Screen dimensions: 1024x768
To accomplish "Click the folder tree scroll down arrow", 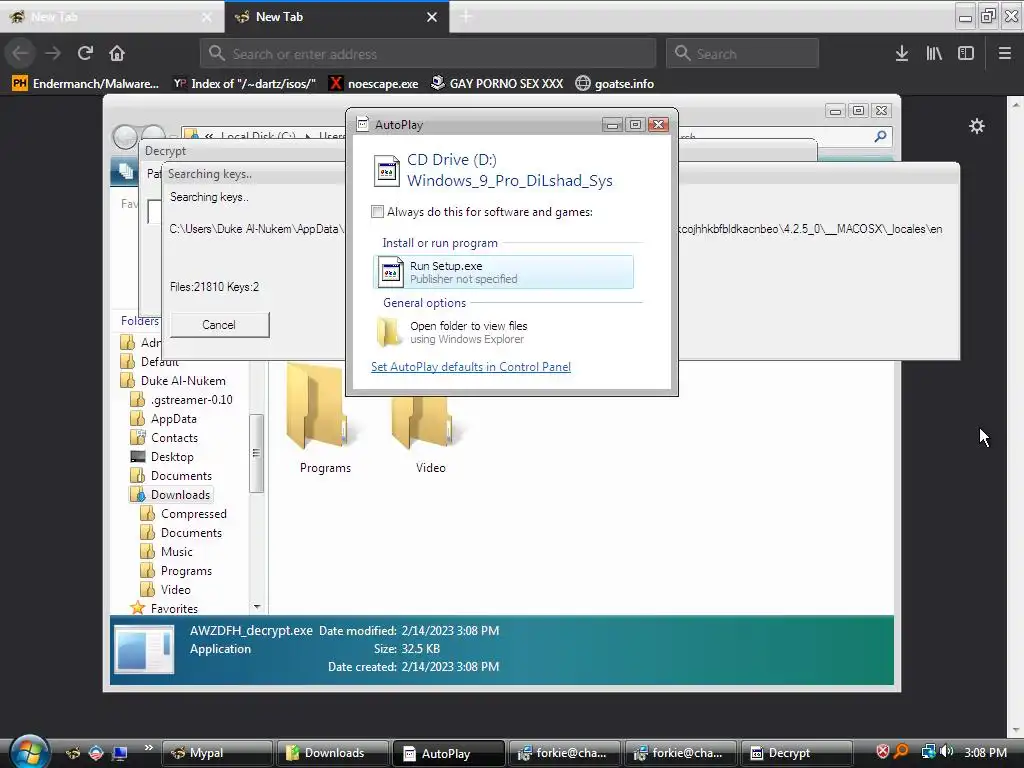I will pyautogui.click(x=257, y=607).
